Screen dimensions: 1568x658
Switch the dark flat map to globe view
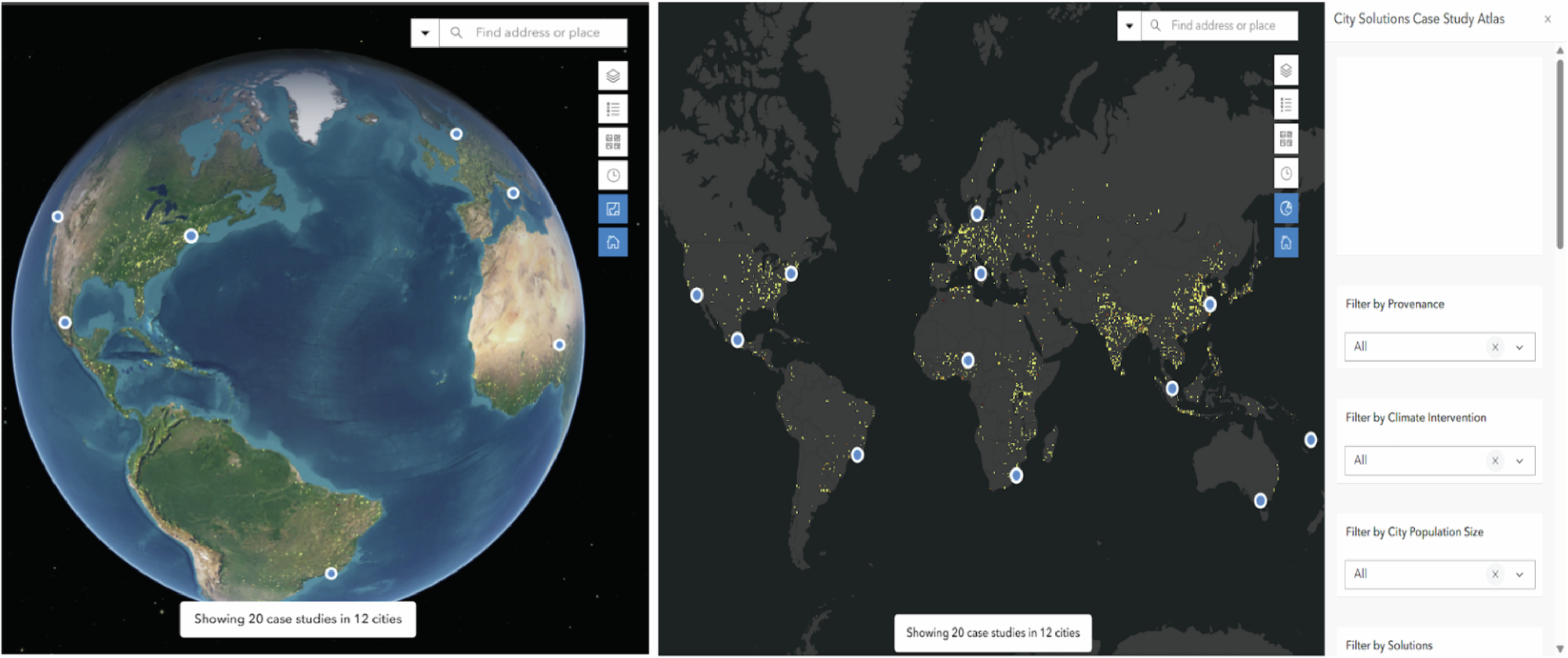pos(1286,208)
